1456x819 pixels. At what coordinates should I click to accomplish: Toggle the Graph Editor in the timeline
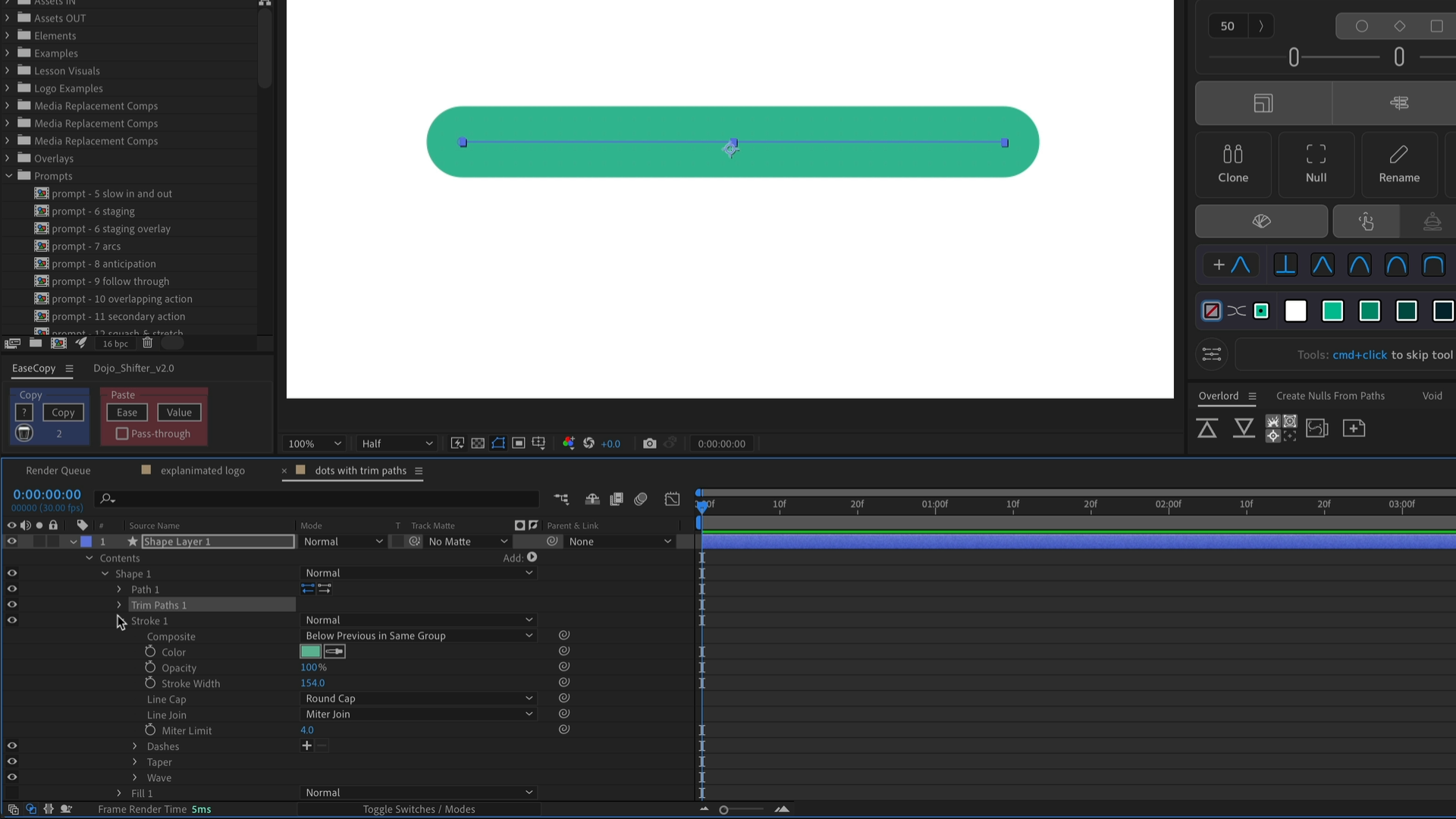click(x=672, y=499)
